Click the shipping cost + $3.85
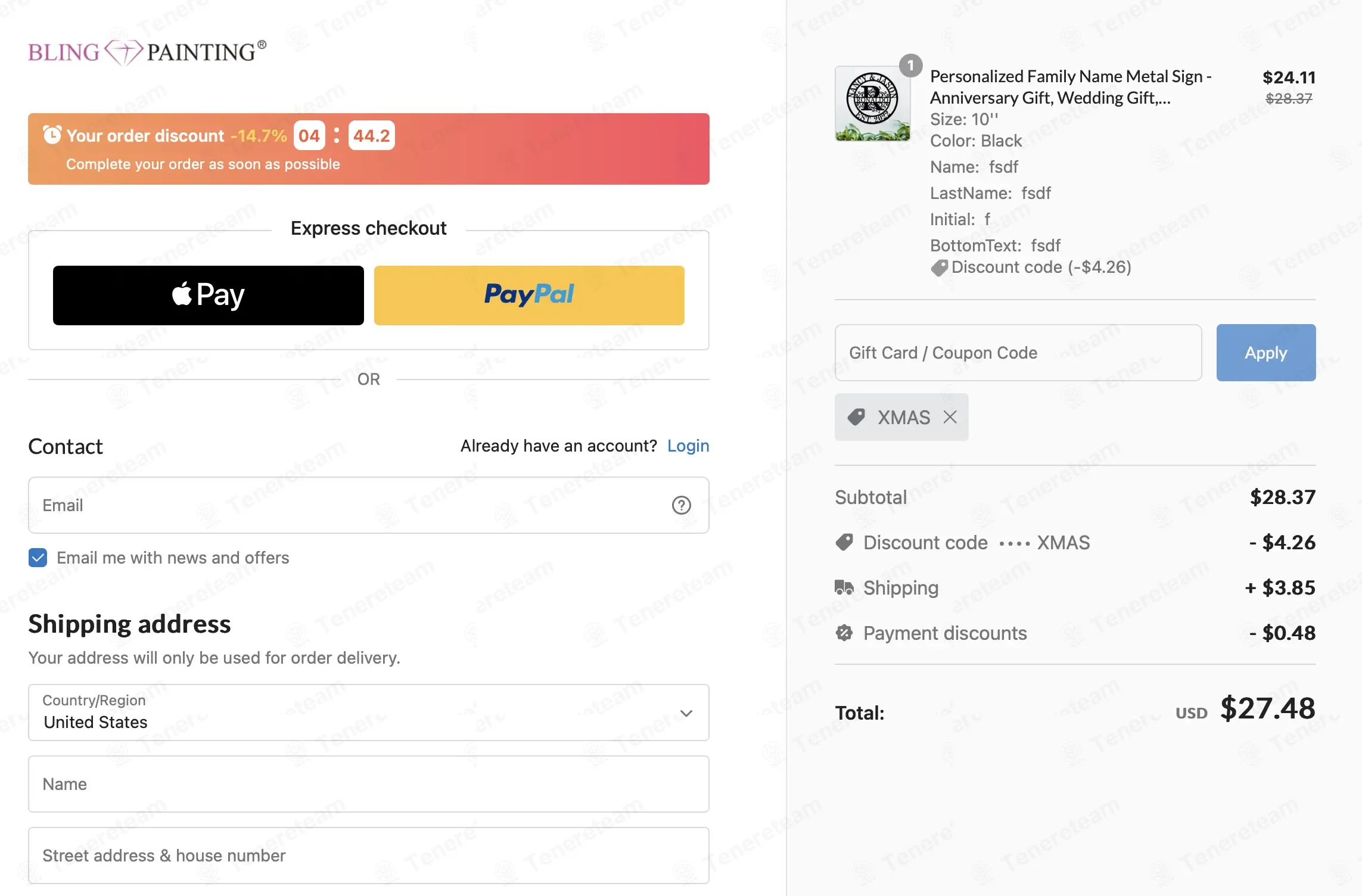The image size is (1362, 896). (1280, 587)
